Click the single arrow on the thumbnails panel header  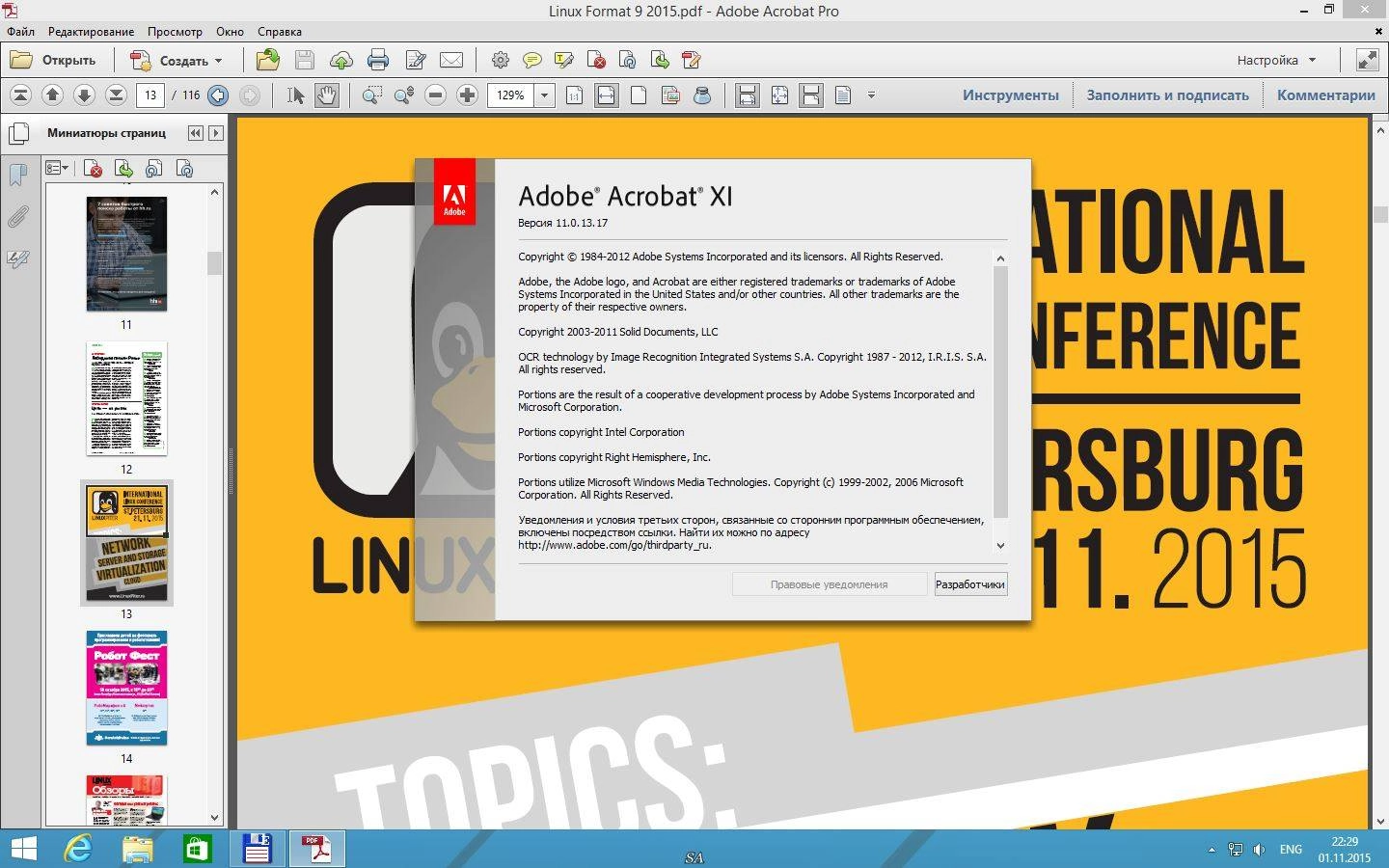click(x=216, y=133)
